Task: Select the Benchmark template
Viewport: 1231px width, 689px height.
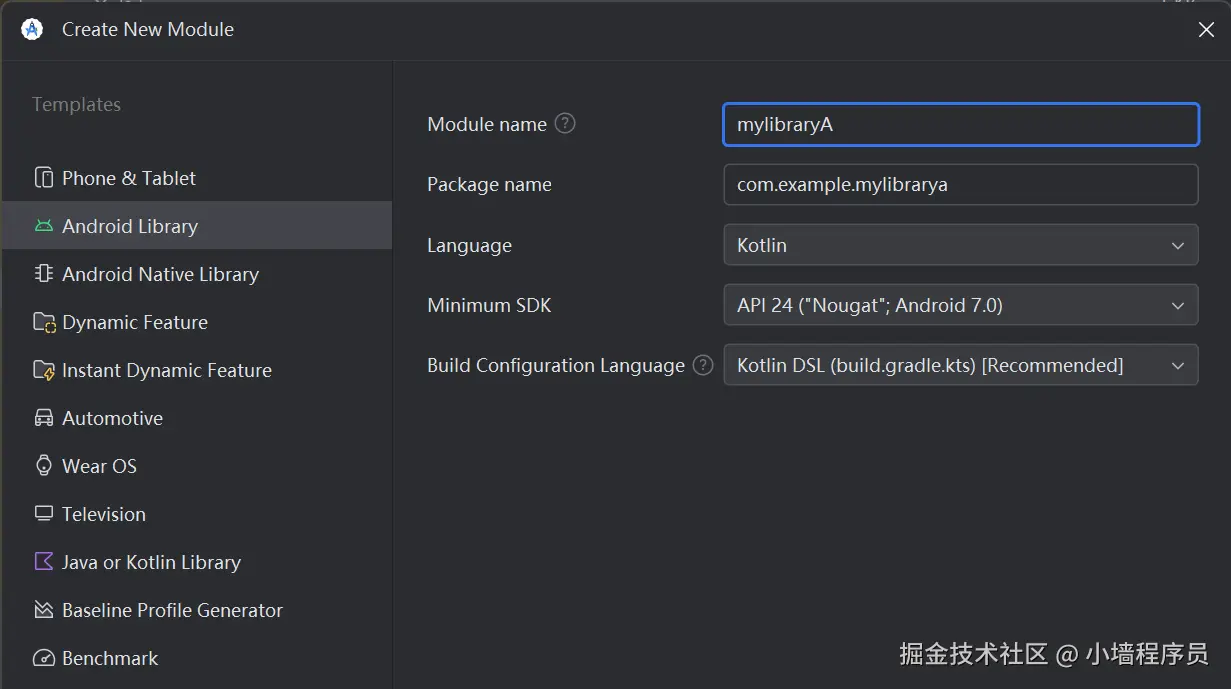Action: click(110, 658)
